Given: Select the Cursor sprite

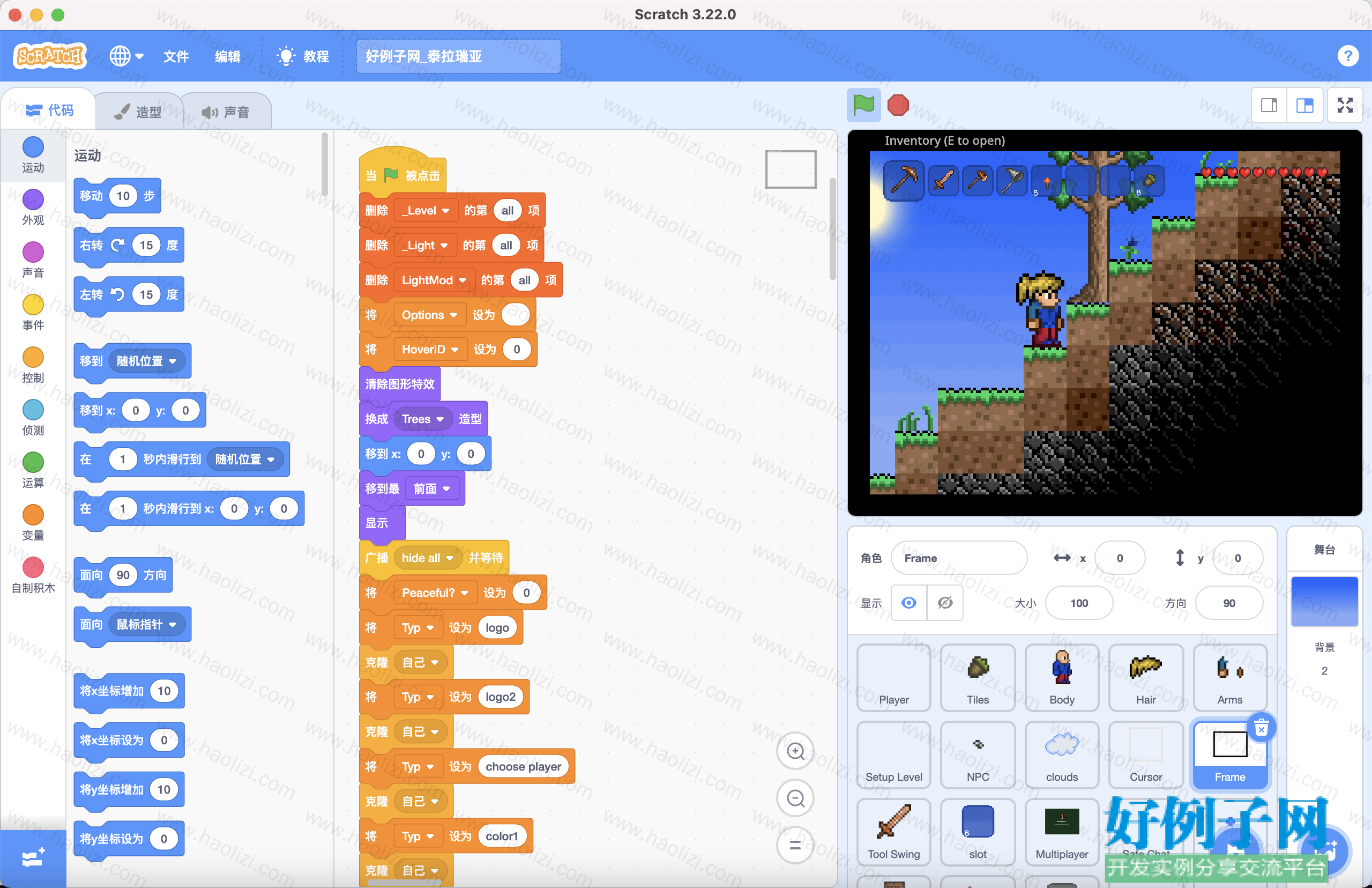Looking at the screenshot, I should pyautogui.click(x=1146, y=755).
